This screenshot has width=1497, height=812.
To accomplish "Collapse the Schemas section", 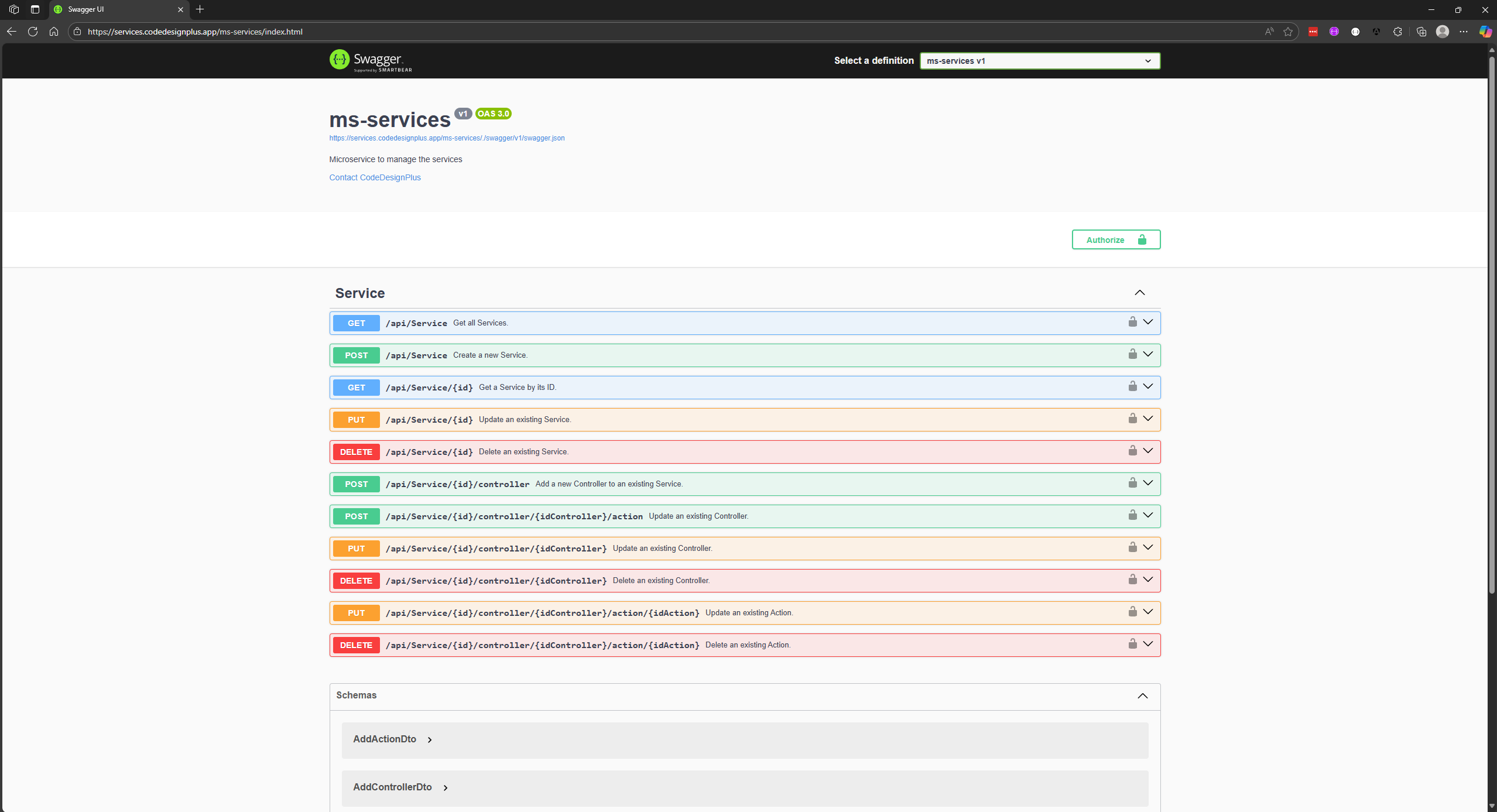I will coord(1142,695).
